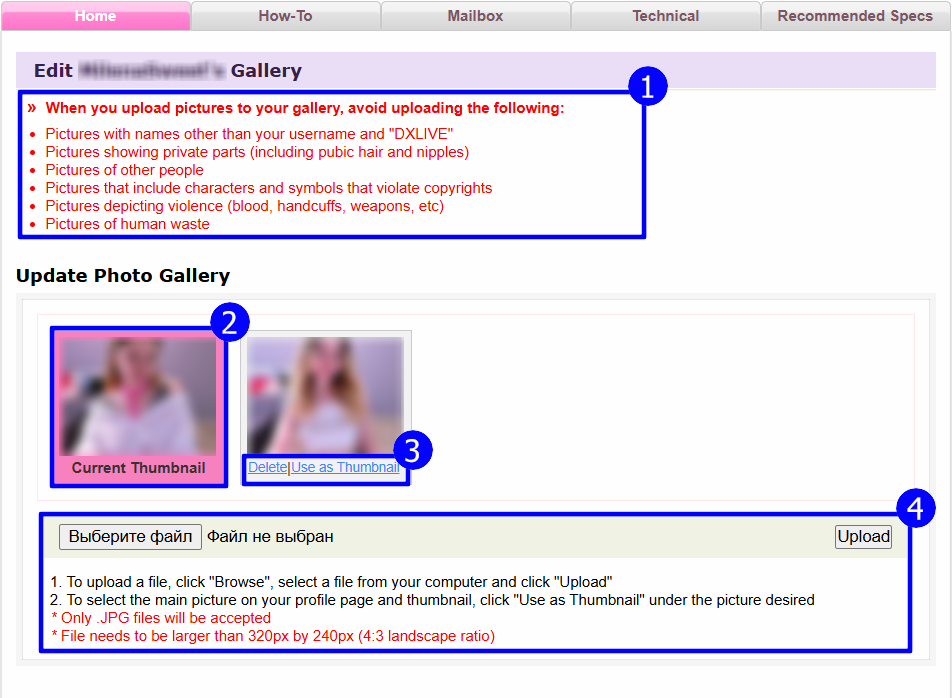Click the Update Photo Gallery heading

pos(123,276)
